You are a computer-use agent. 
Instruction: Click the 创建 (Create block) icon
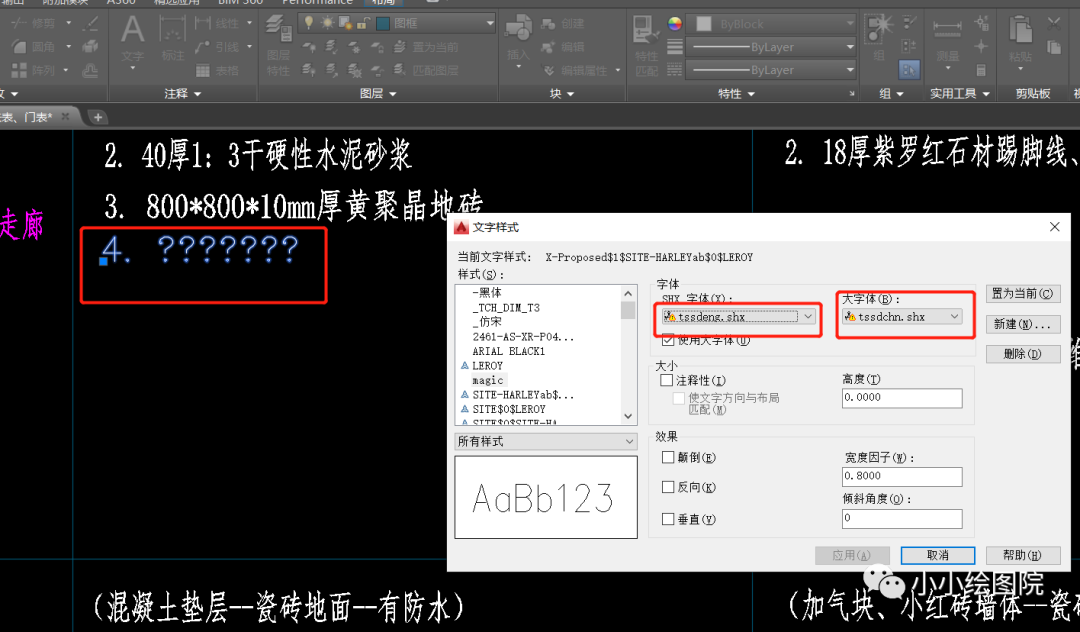pyautogui.click(x=548, y=23)
